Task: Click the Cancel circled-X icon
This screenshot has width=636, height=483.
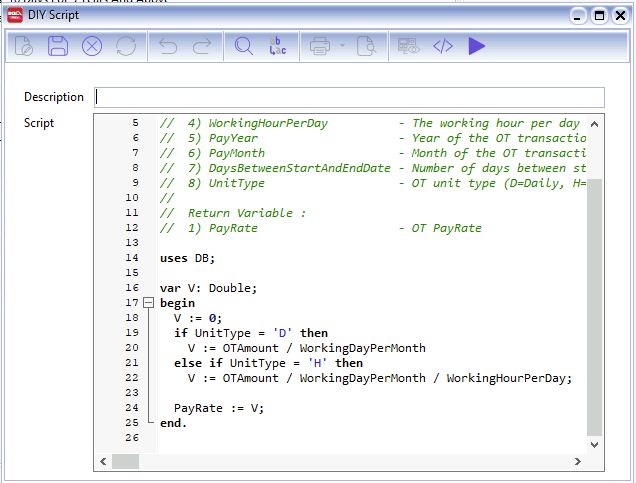Action: coord(92,46)
